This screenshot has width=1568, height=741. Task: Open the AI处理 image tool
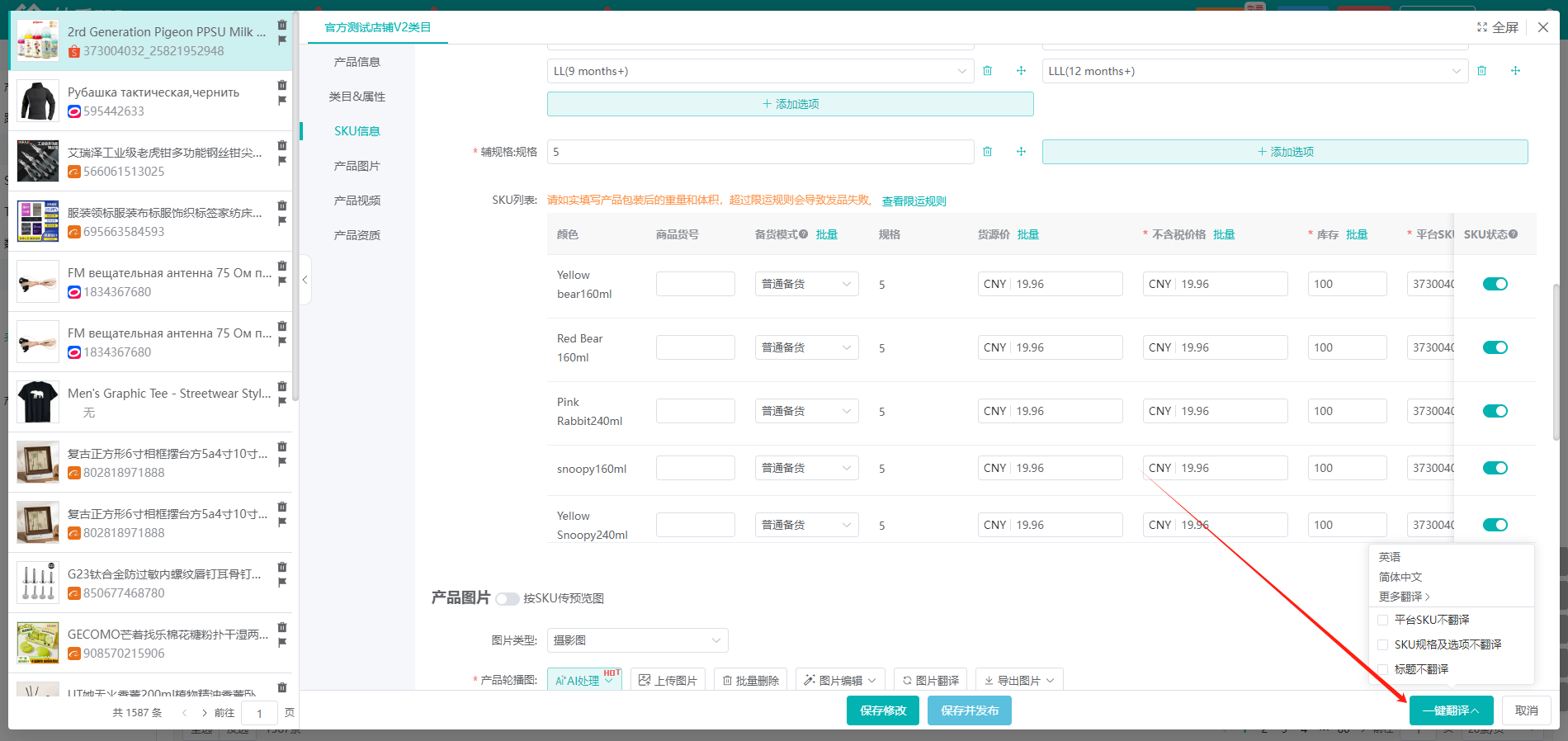[583, 681]
